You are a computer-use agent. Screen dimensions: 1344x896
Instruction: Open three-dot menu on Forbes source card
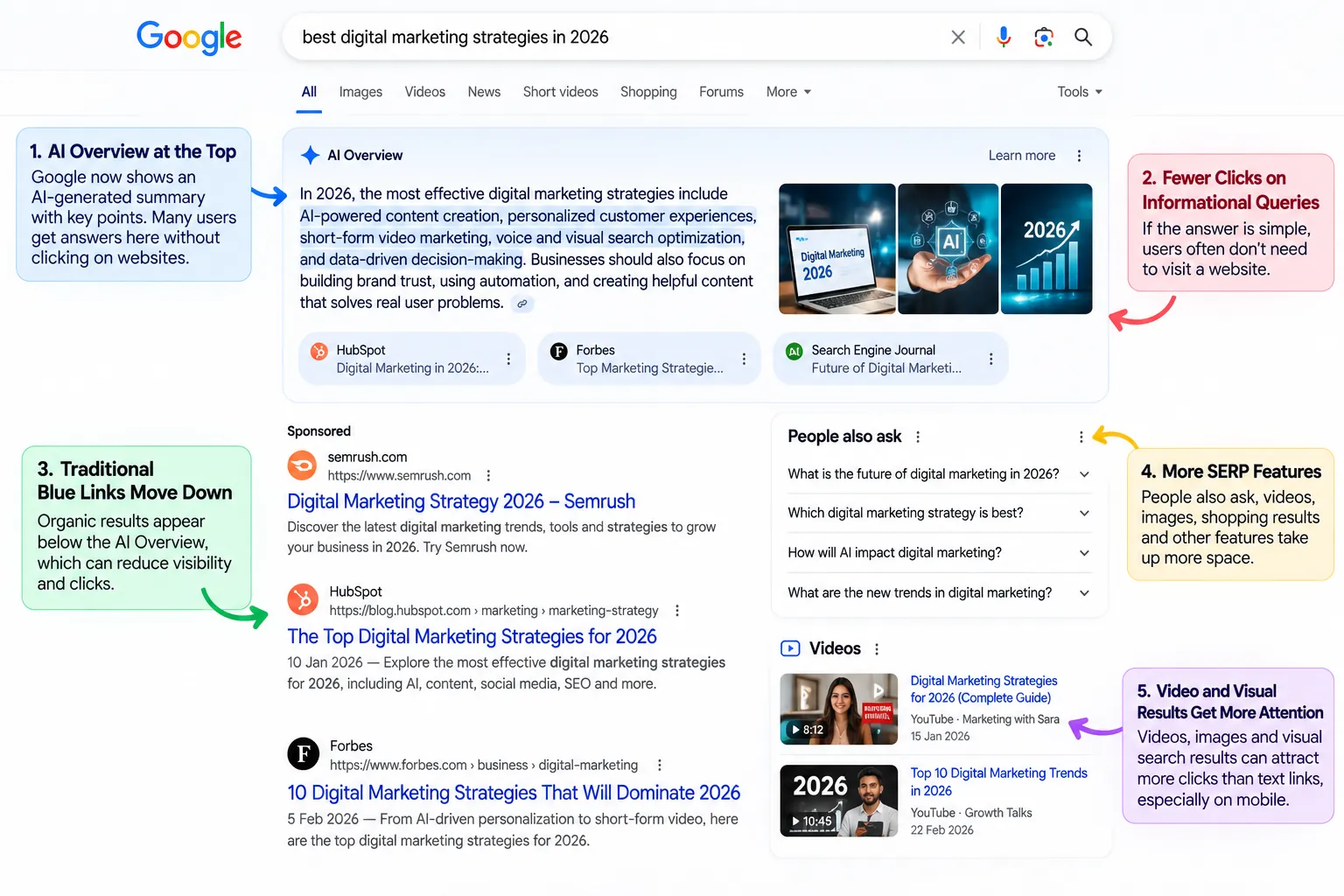[x=744, y=359]
